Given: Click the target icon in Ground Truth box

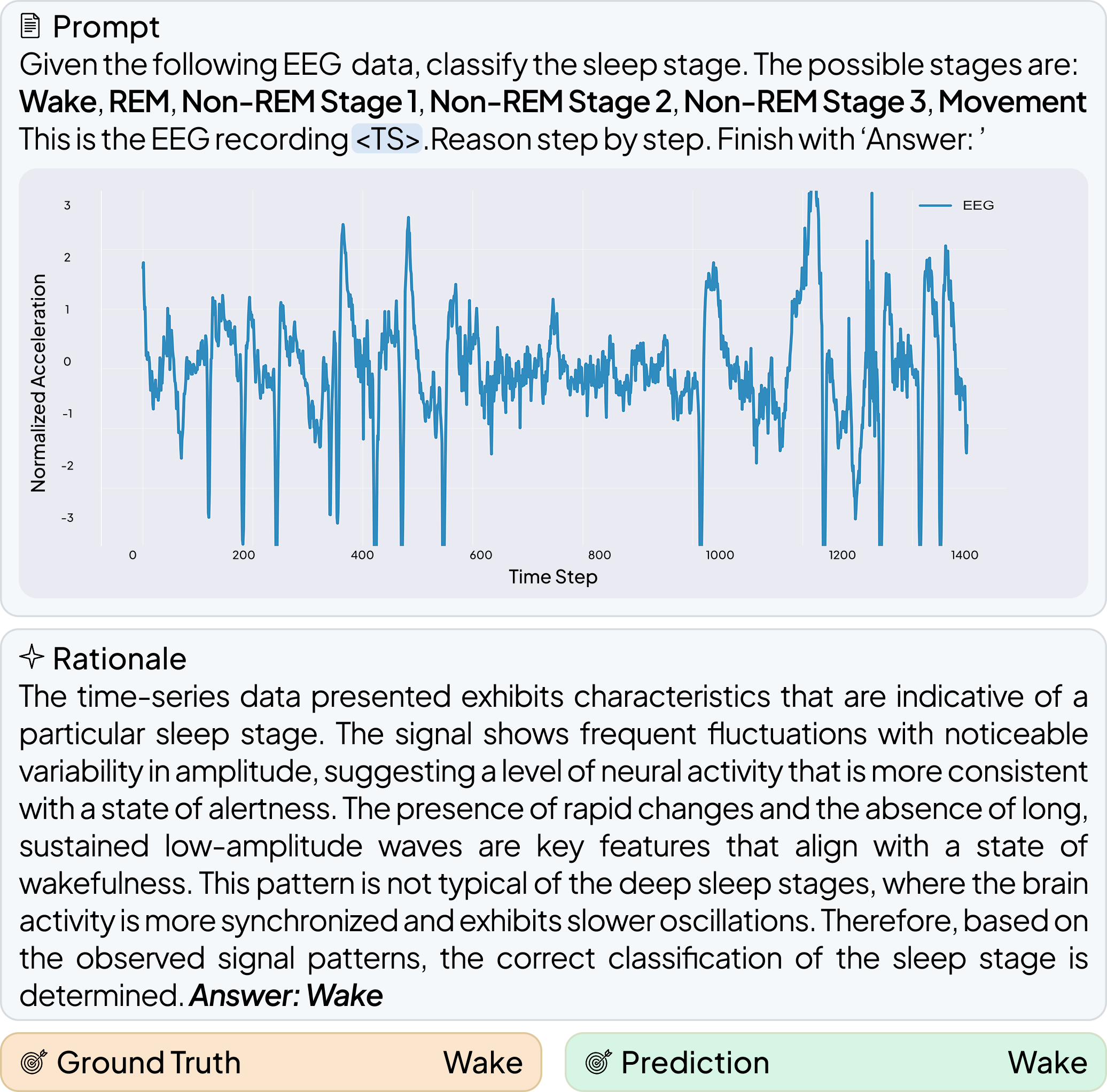Looking at the screenshot, I should (34, 1062).
